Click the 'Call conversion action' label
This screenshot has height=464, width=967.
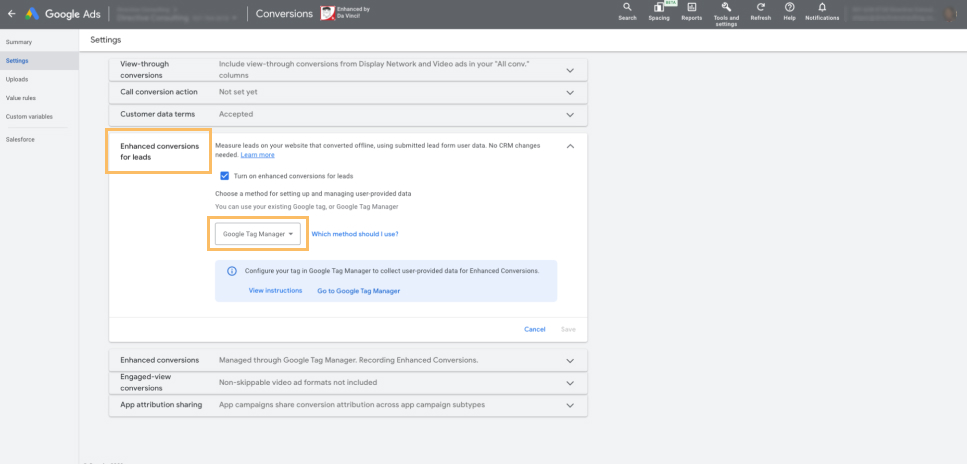159,92
